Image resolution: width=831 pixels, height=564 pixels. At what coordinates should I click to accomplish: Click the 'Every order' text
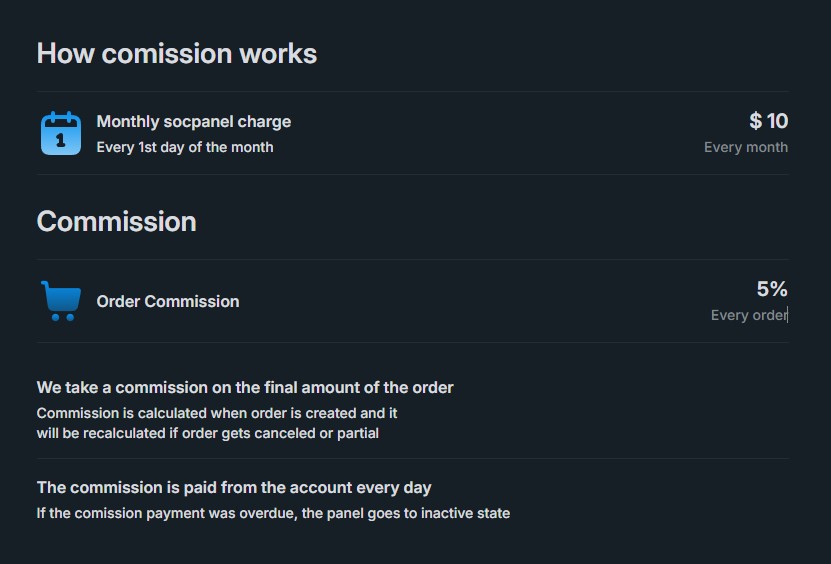pos(749,315)
